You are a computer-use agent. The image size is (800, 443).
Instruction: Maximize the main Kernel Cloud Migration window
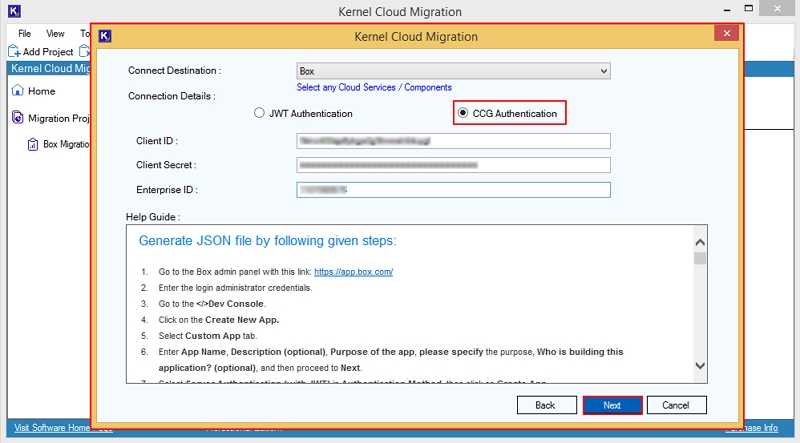(748, 8)
